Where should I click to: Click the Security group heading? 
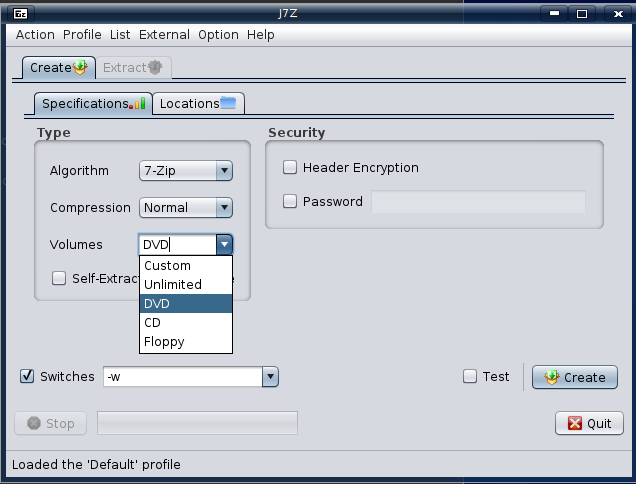297,133
